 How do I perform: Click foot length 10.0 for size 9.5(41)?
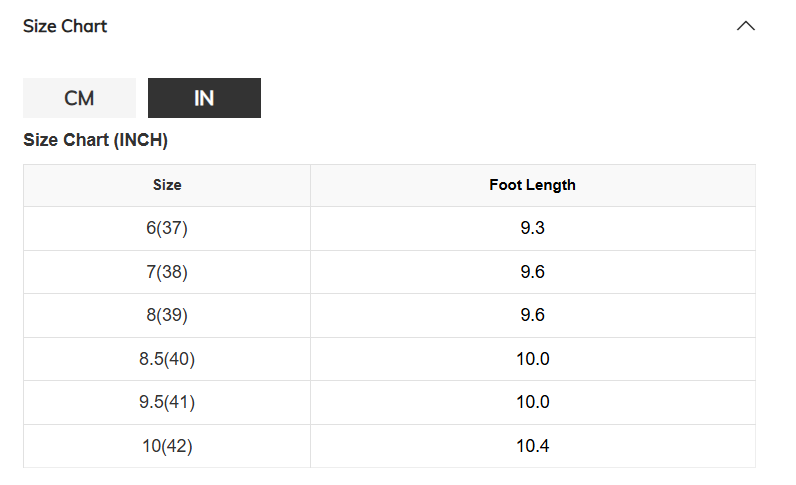tap(533, 402)
